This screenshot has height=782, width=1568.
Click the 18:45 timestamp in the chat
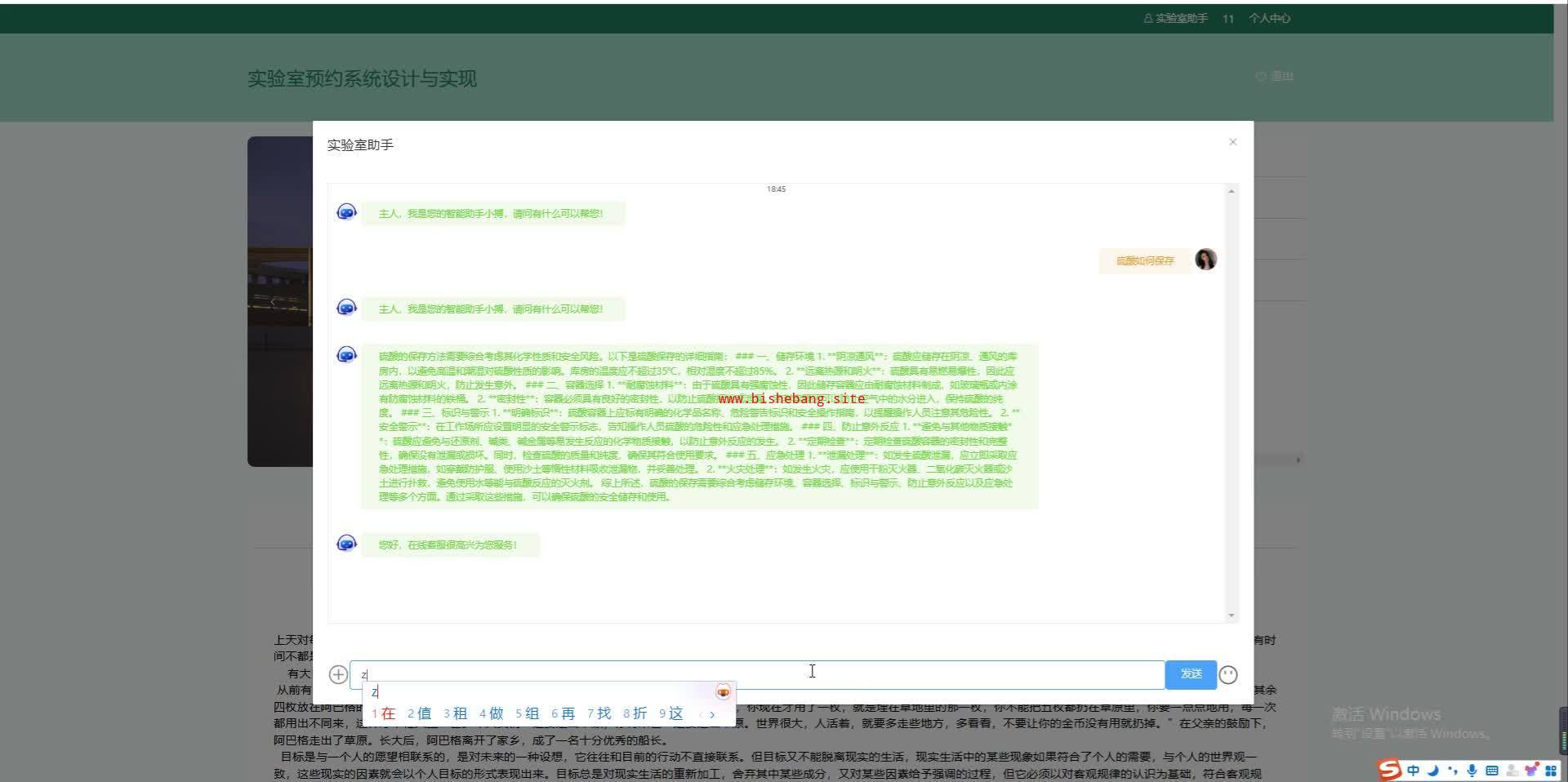click(776, 189)
